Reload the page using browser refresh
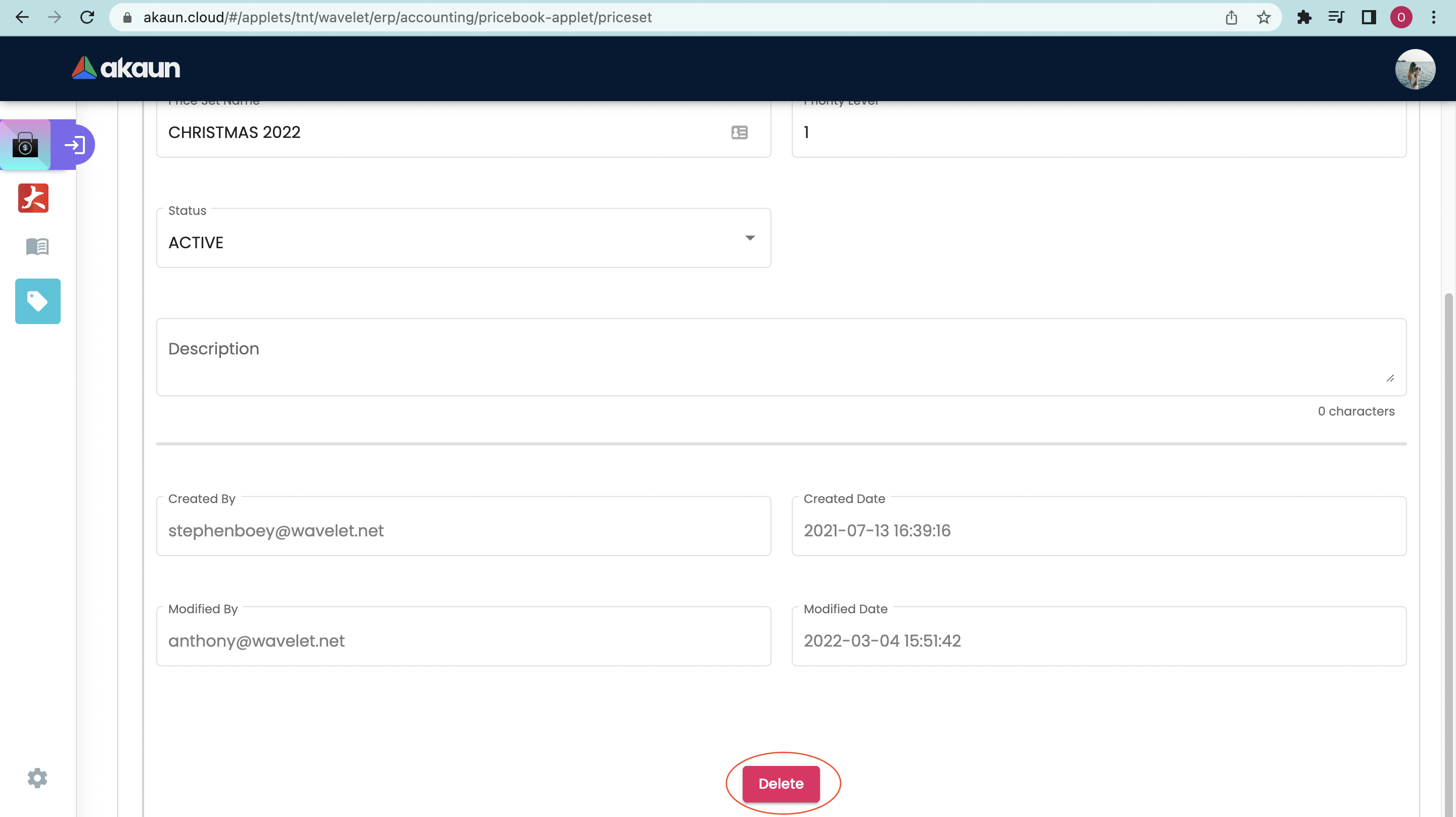This screenshot has width=1456, height=817. coord(87,18)
